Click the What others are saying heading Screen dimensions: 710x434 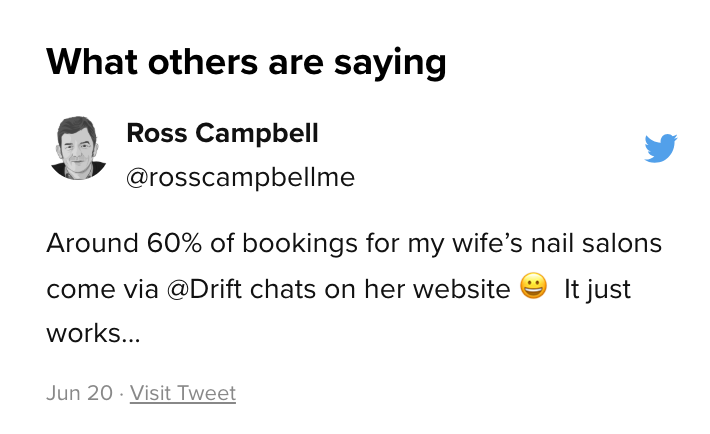[246, 62]
